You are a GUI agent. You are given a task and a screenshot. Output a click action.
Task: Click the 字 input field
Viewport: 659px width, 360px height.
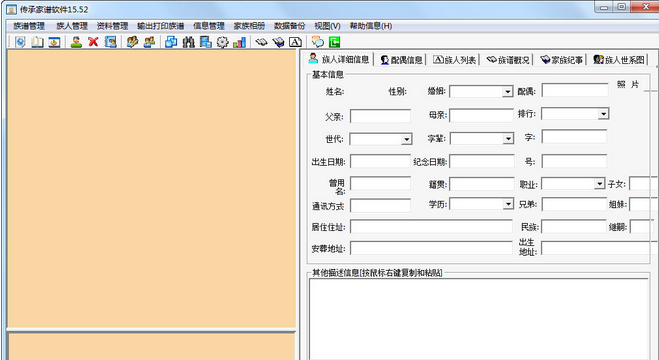coord(574,137)
